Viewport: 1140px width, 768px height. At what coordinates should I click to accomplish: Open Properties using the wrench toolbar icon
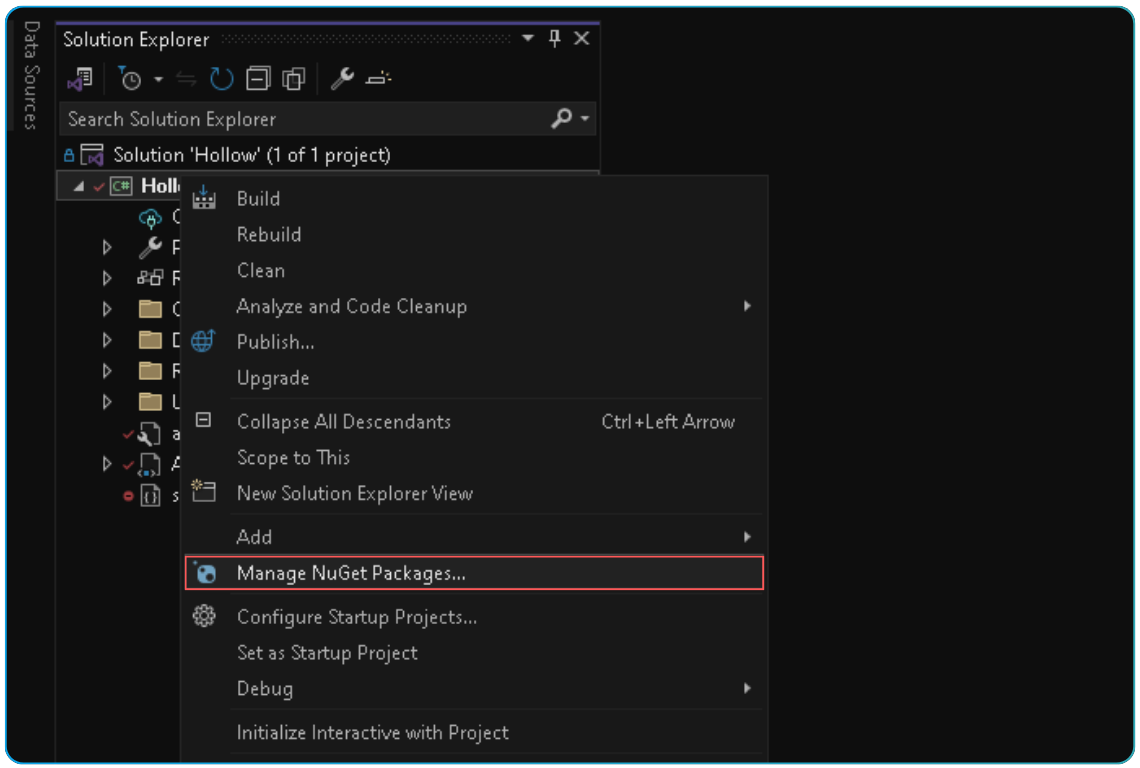click(342, 78)
